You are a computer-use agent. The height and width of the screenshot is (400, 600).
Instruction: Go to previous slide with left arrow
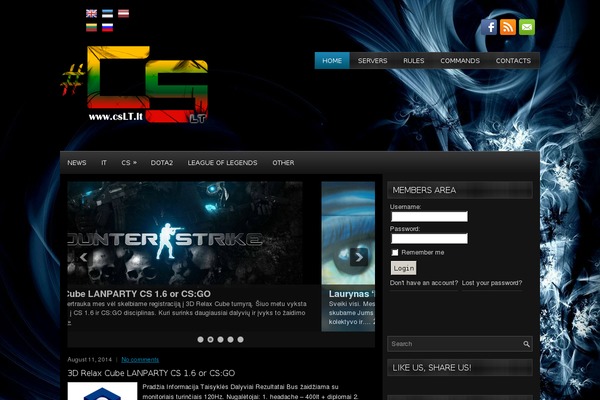click(x=83, y=257)
